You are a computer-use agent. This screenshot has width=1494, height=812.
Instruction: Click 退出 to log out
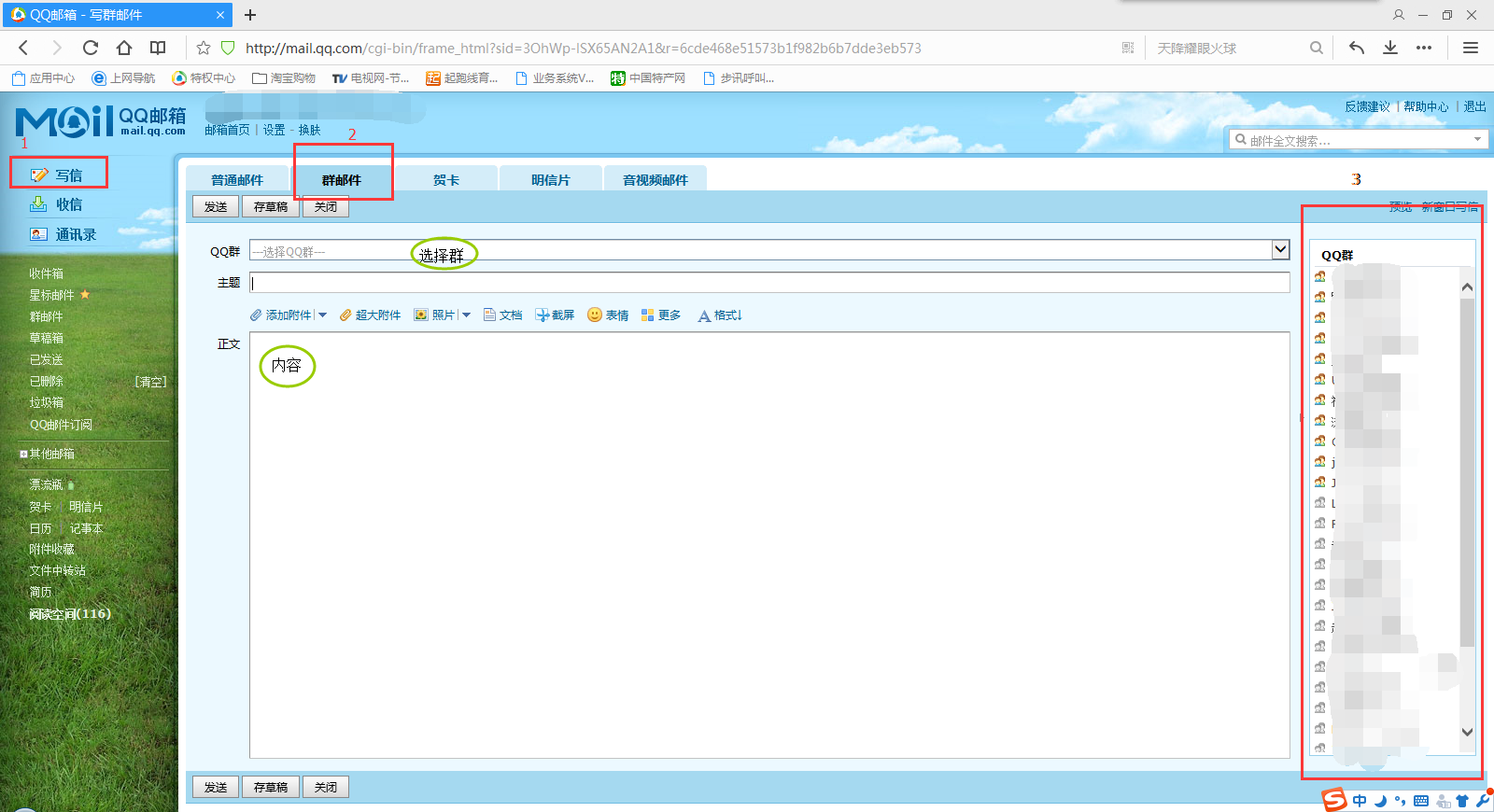[x=1474, y=106]
